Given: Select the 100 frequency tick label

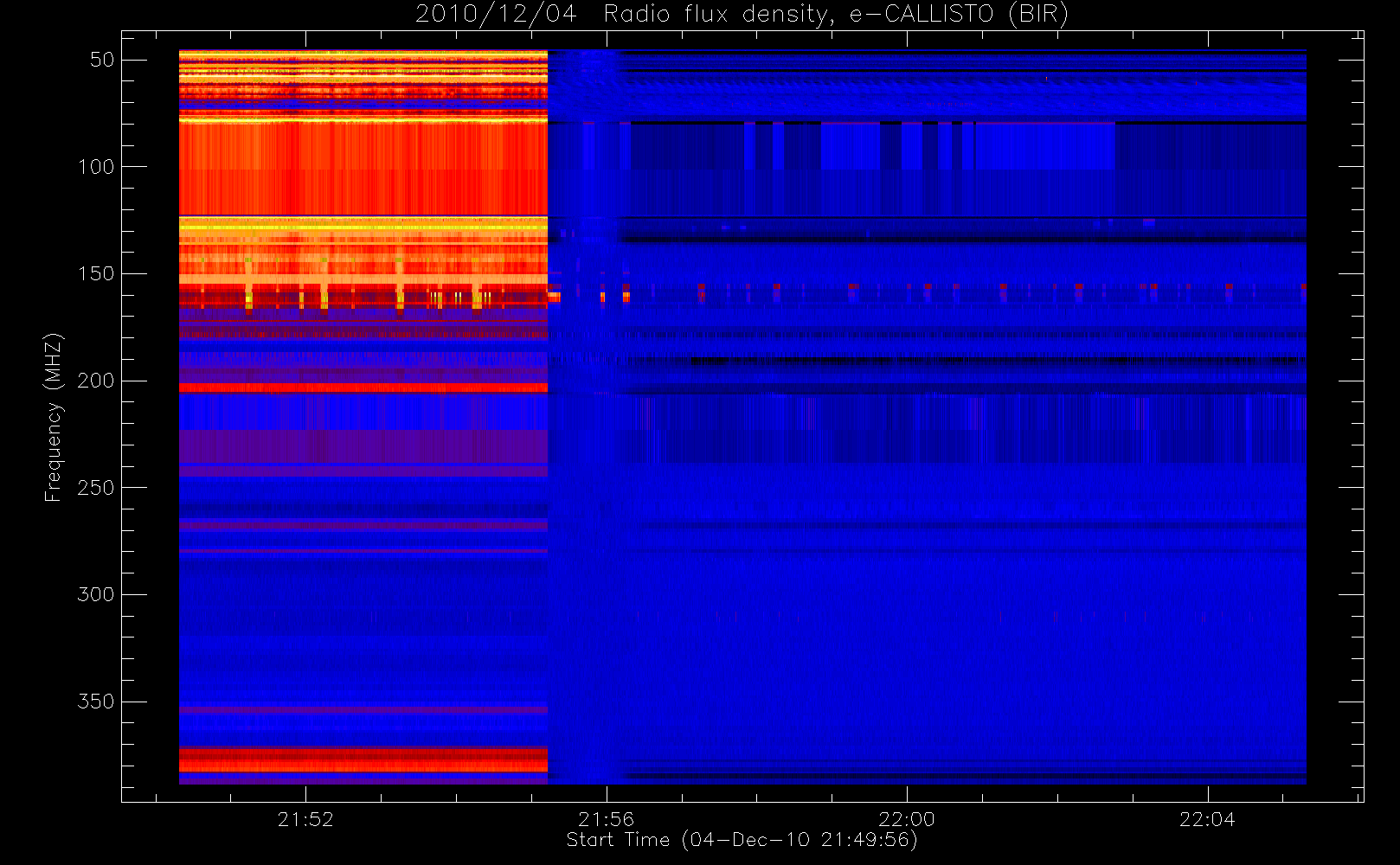Looking at the screenshot, I should [96, 167].
